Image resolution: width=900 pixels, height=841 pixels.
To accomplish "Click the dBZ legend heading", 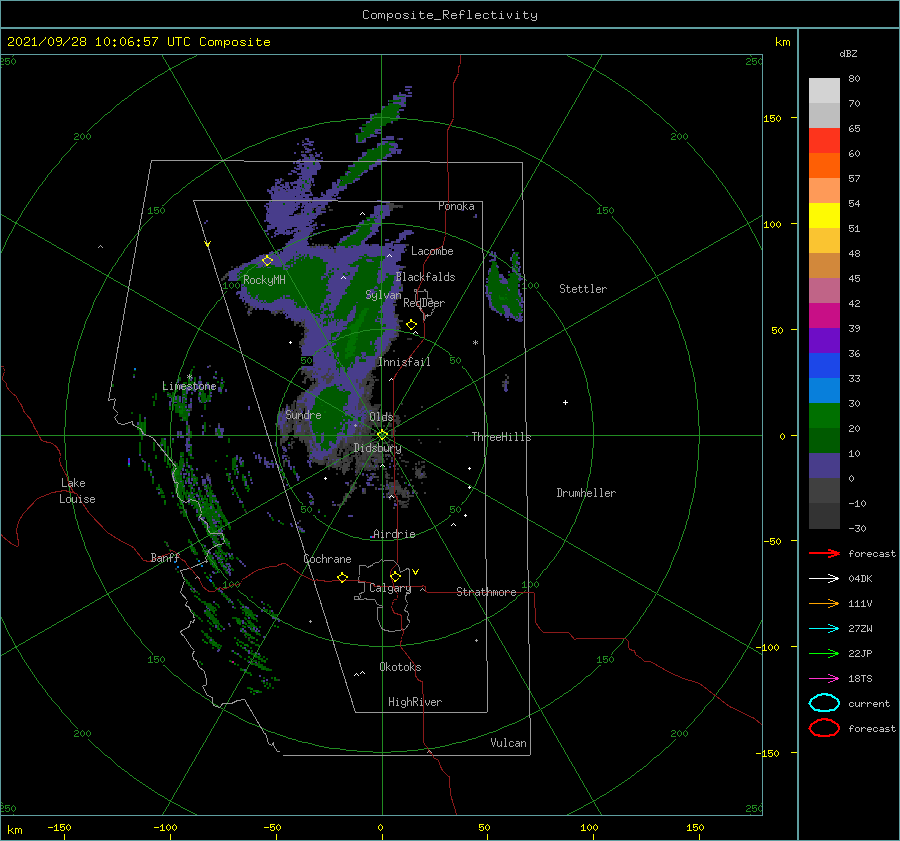I will coord(848,54).
